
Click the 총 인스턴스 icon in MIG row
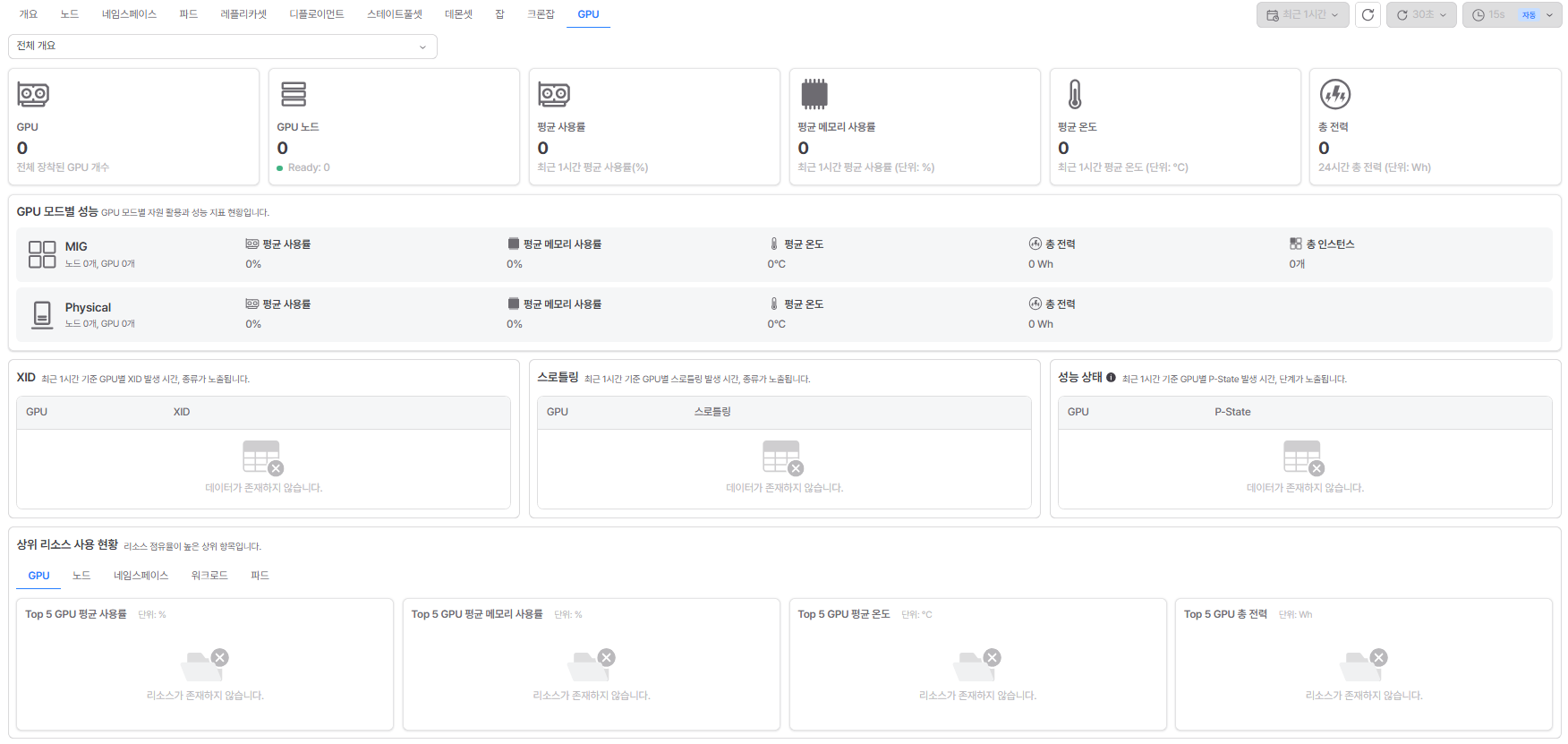pyautogui.click(x=1295, y=244)
